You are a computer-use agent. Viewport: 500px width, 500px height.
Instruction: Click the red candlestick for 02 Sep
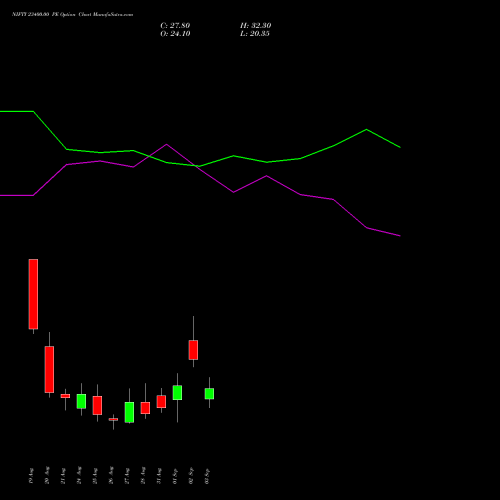[x=193, y=350]
